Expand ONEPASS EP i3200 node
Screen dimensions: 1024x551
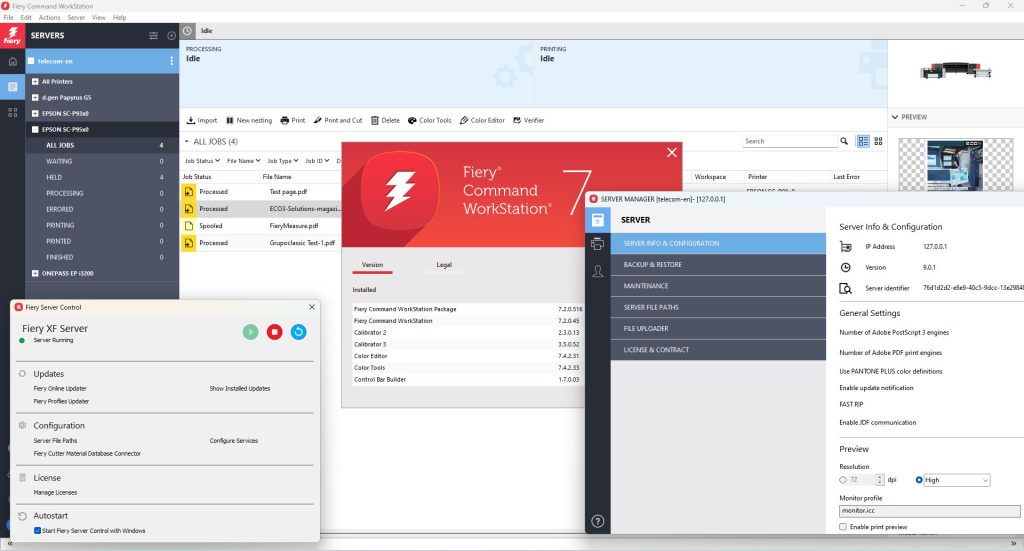click(35, 274)
